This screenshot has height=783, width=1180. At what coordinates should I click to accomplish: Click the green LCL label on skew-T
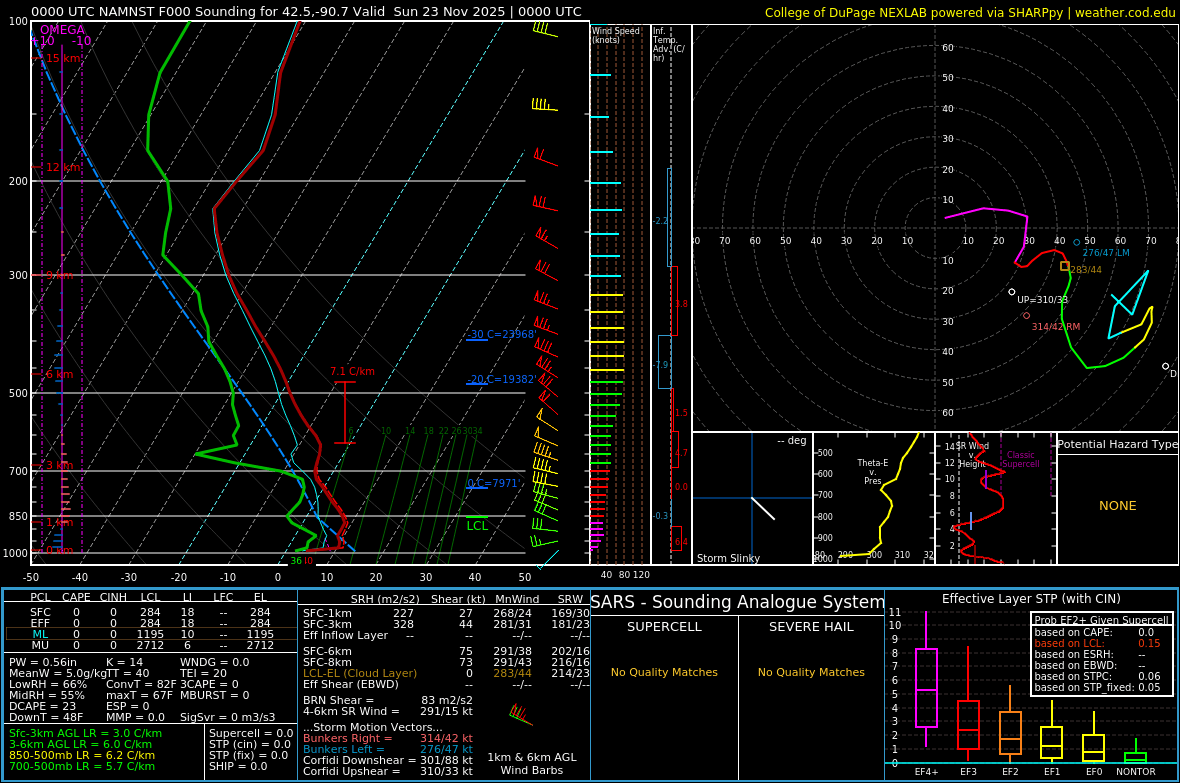coord(477,526)
